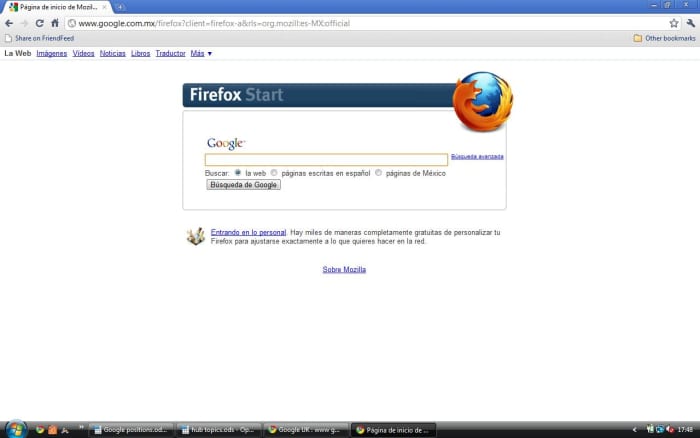Open the Sobre Mozilla link
The height and width of the screenshot is (438, 700).
(344, 270)
